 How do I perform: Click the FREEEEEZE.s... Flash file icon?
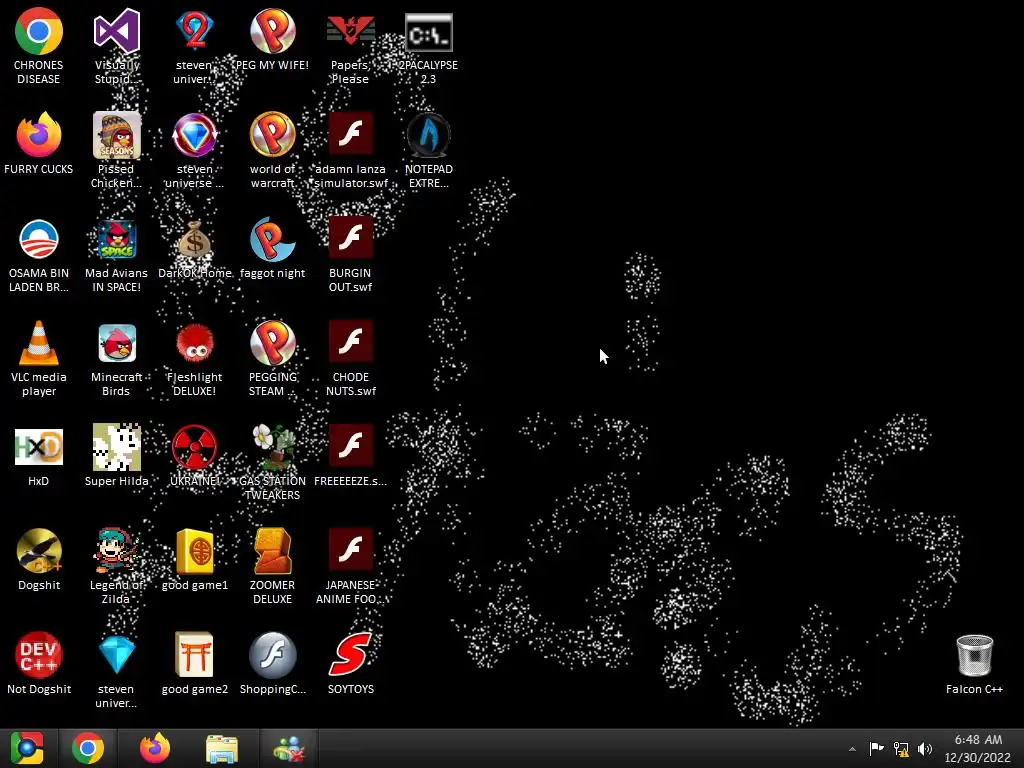tap(350, 445)
